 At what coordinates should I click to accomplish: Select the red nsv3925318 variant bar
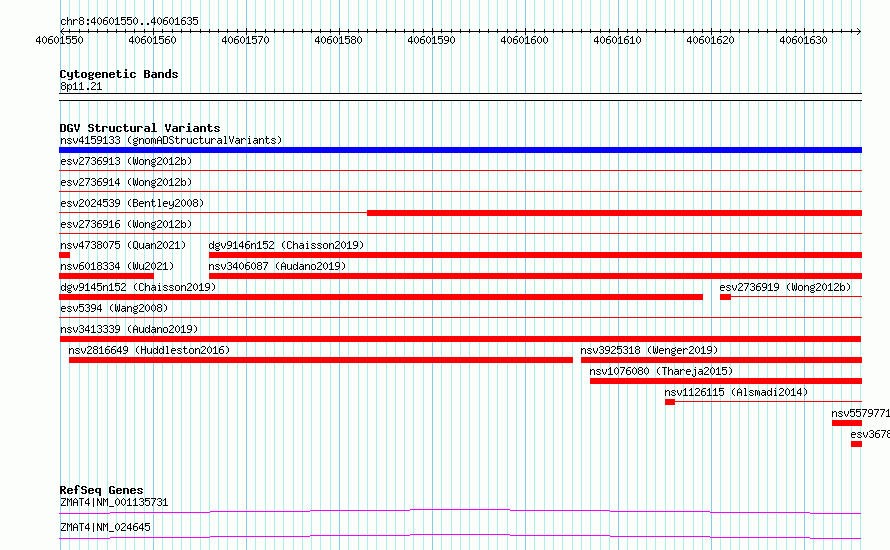(721, 360)
